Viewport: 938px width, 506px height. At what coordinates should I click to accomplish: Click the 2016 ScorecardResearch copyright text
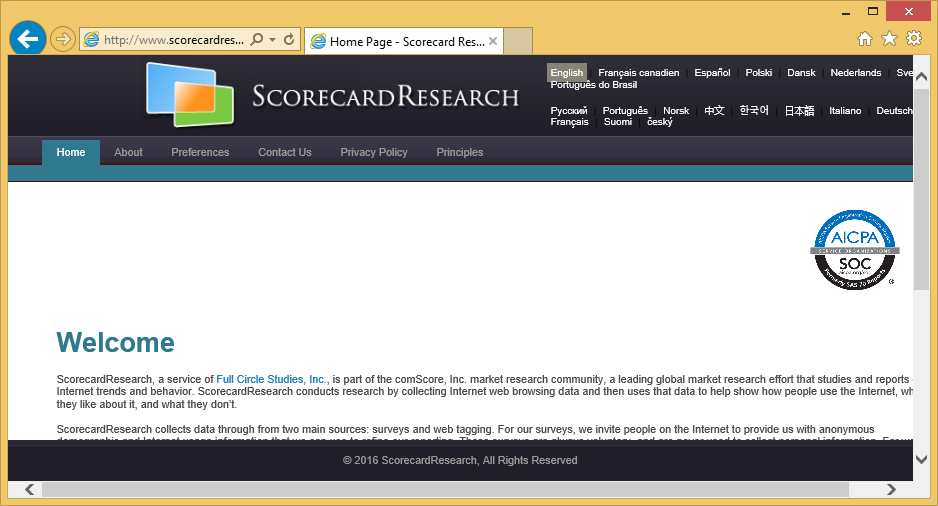point(460,460)
